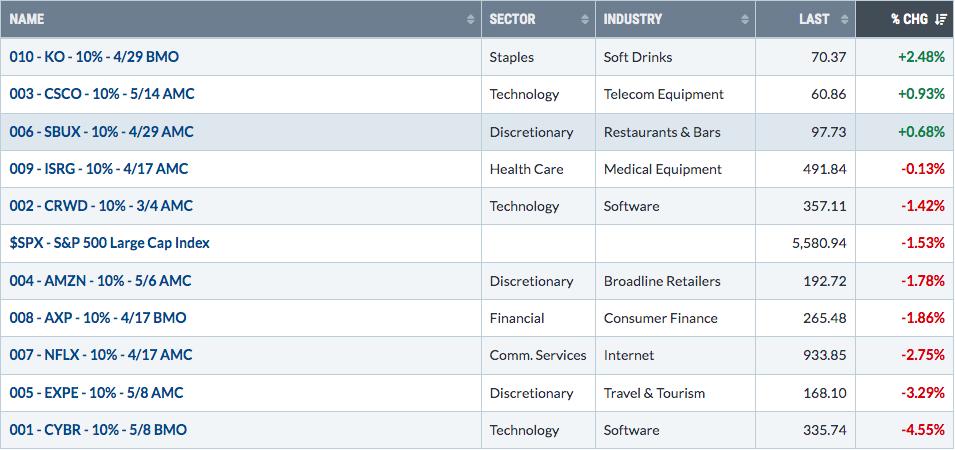Open the CSCO 5/14 AMC link
This screenshot has height=450, width=955.
(x=102, y=94)
